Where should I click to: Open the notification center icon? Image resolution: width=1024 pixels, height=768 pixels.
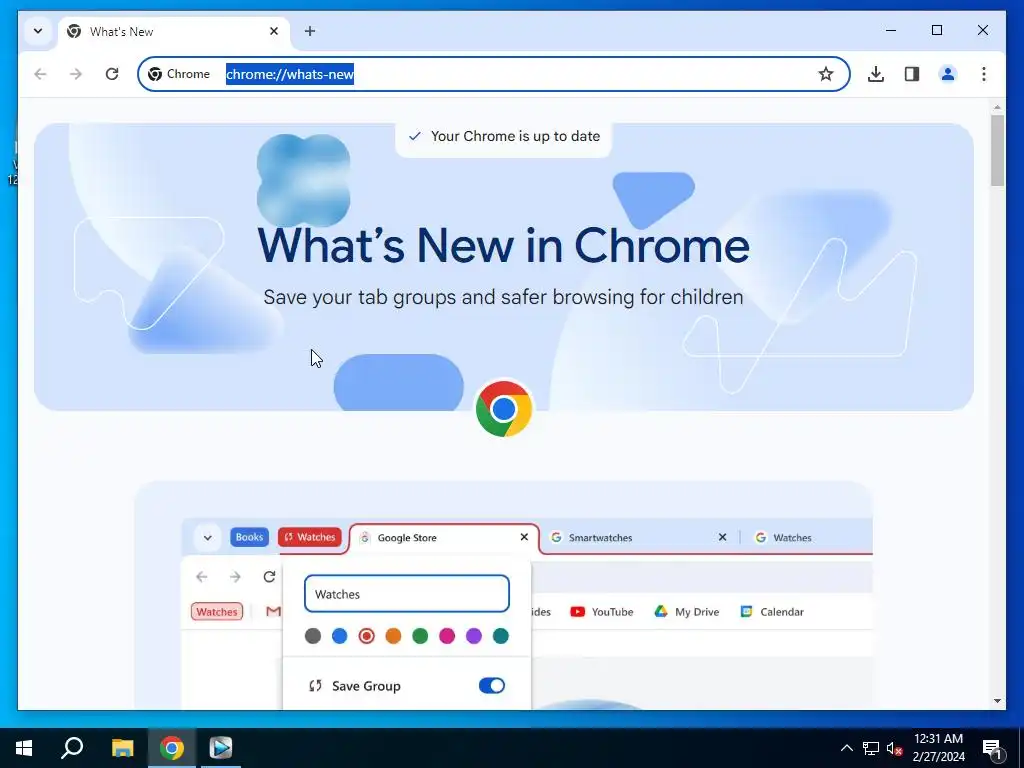[x=992, y=748]
